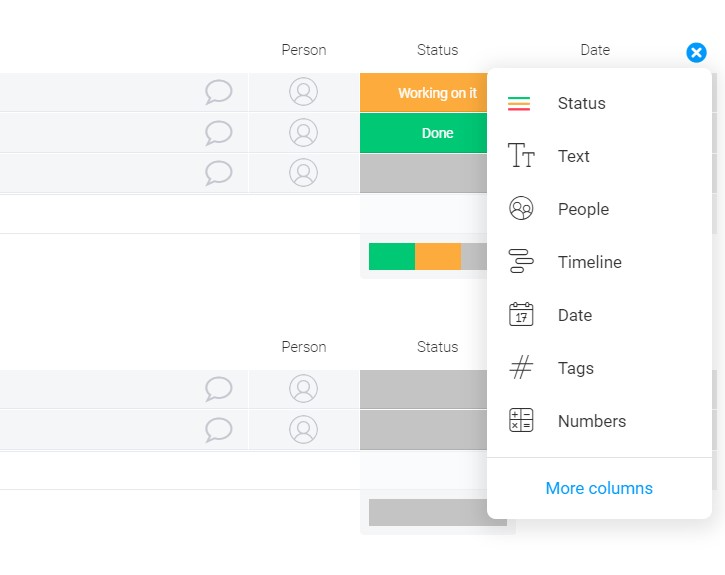The width and height of the screenshot is (725, 575).
Task: Click the Person column header in first group
Action: [304, 50]
